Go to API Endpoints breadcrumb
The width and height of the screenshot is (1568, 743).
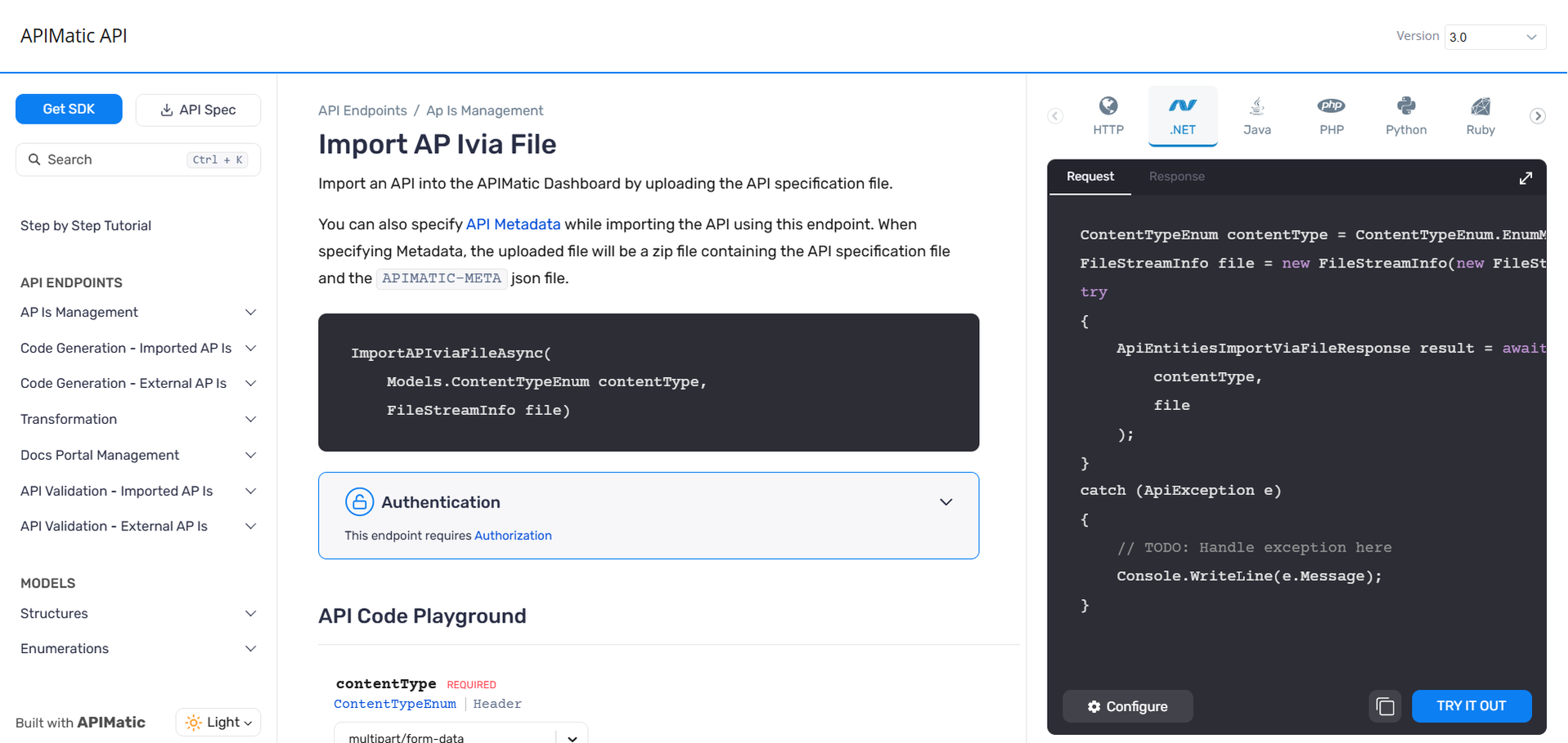362,110
